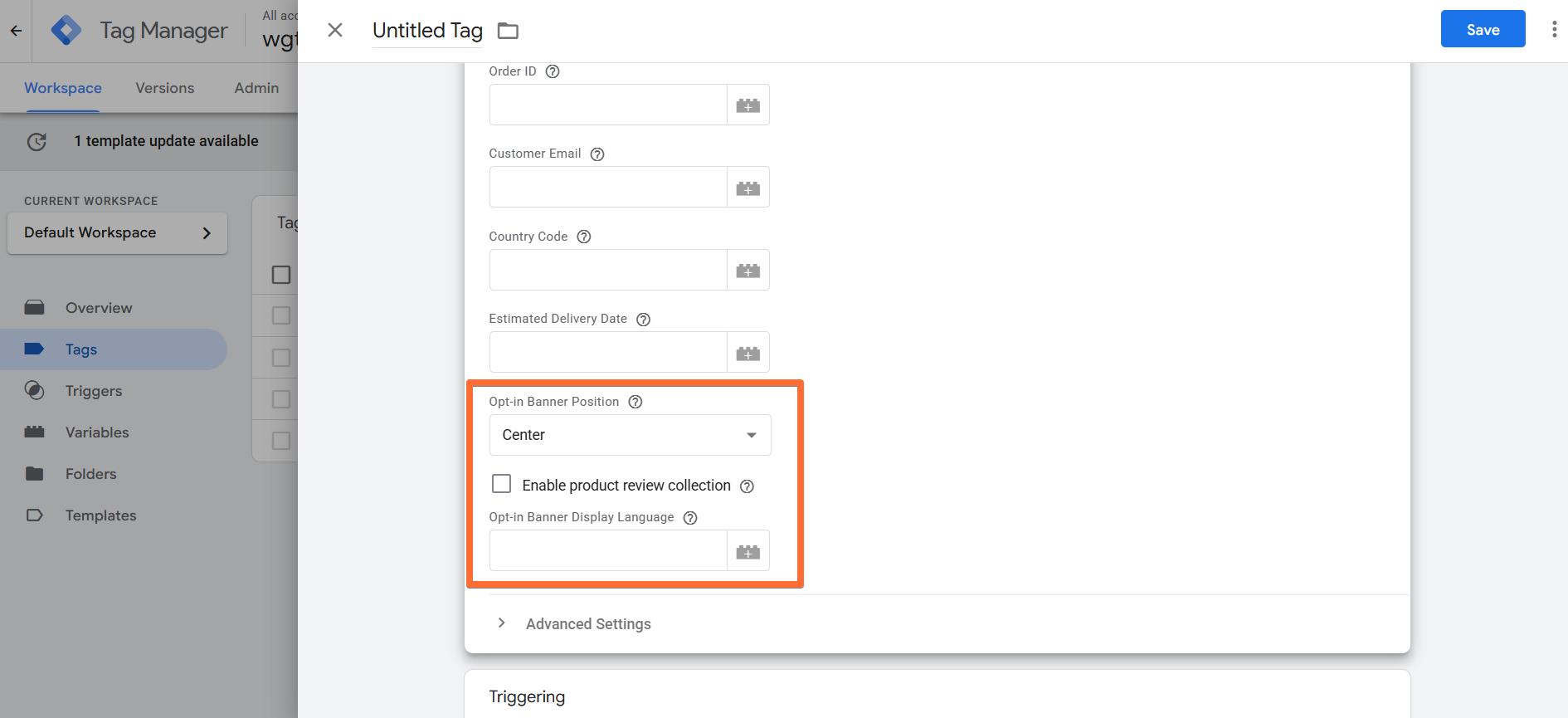Viewport: 1568px width, 718px height.
Task: Switch to the Admin tab
Action: point(256,88)
